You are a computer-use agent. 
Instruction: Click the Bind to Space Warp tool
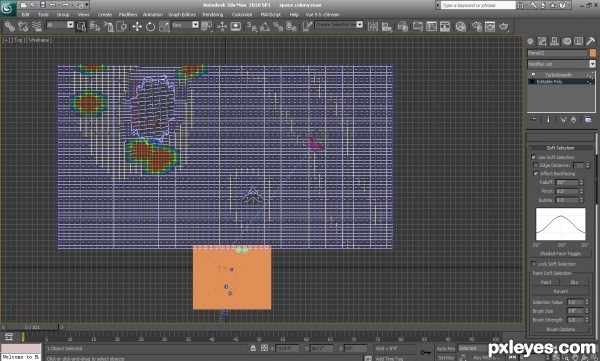click(37, 26)
